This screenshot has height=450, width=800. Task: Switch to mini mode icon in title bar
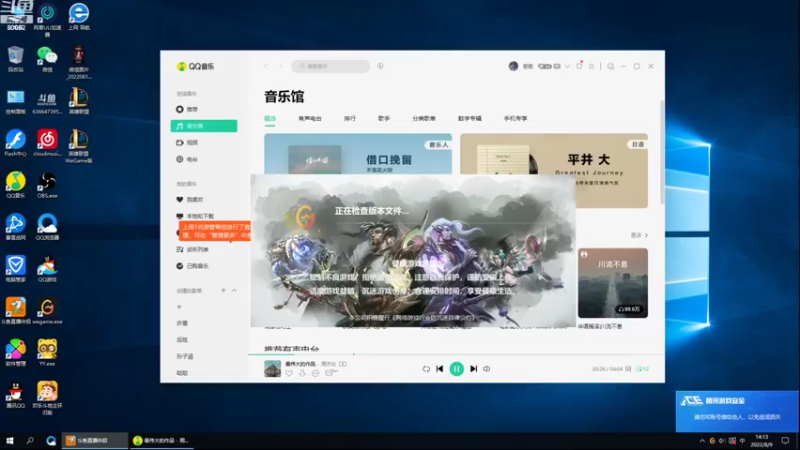pos(611,66)
